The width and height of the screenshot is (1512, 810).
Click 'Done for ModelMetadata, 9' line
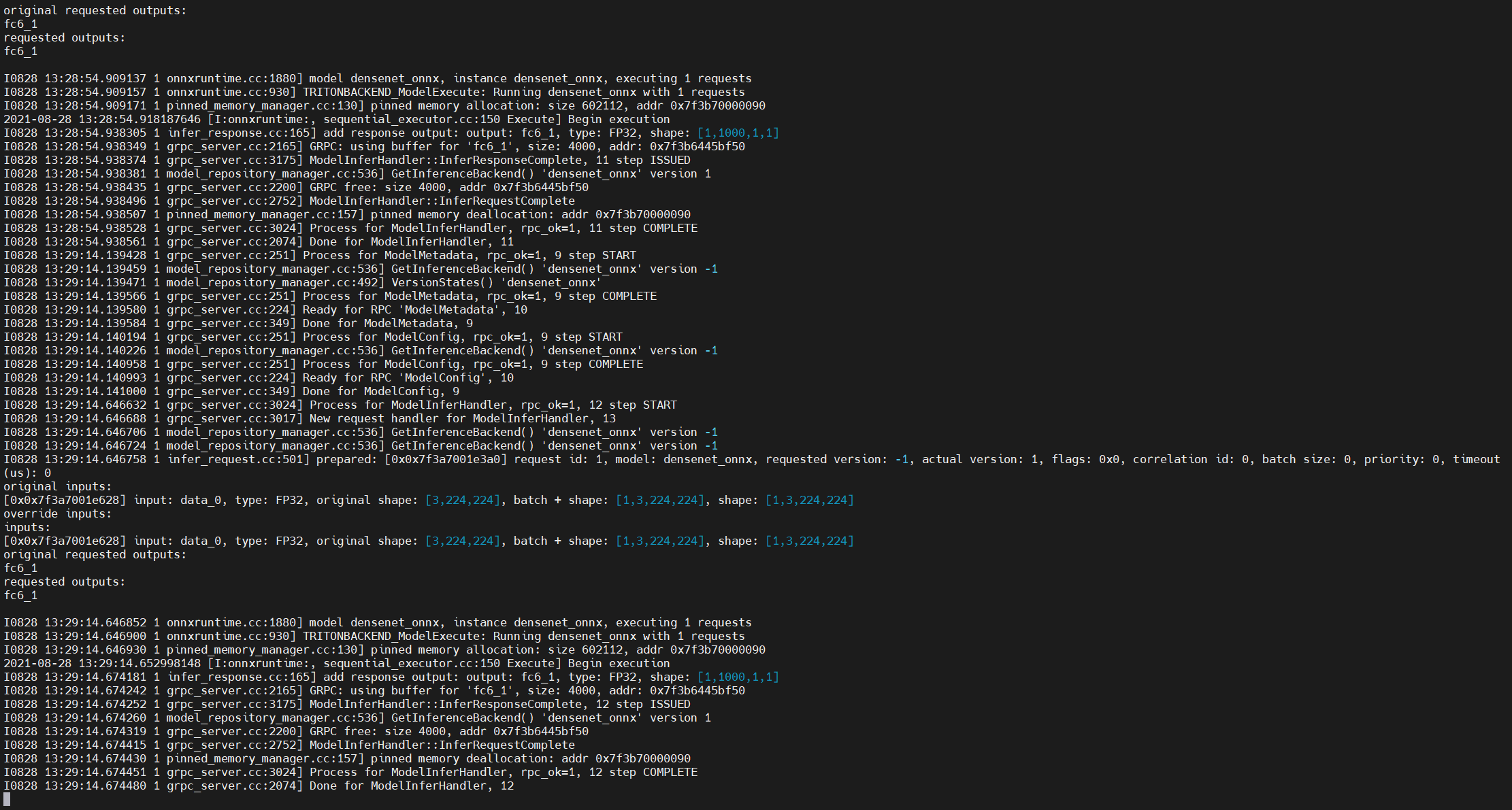pyautogui.click(x=387, y=324)
